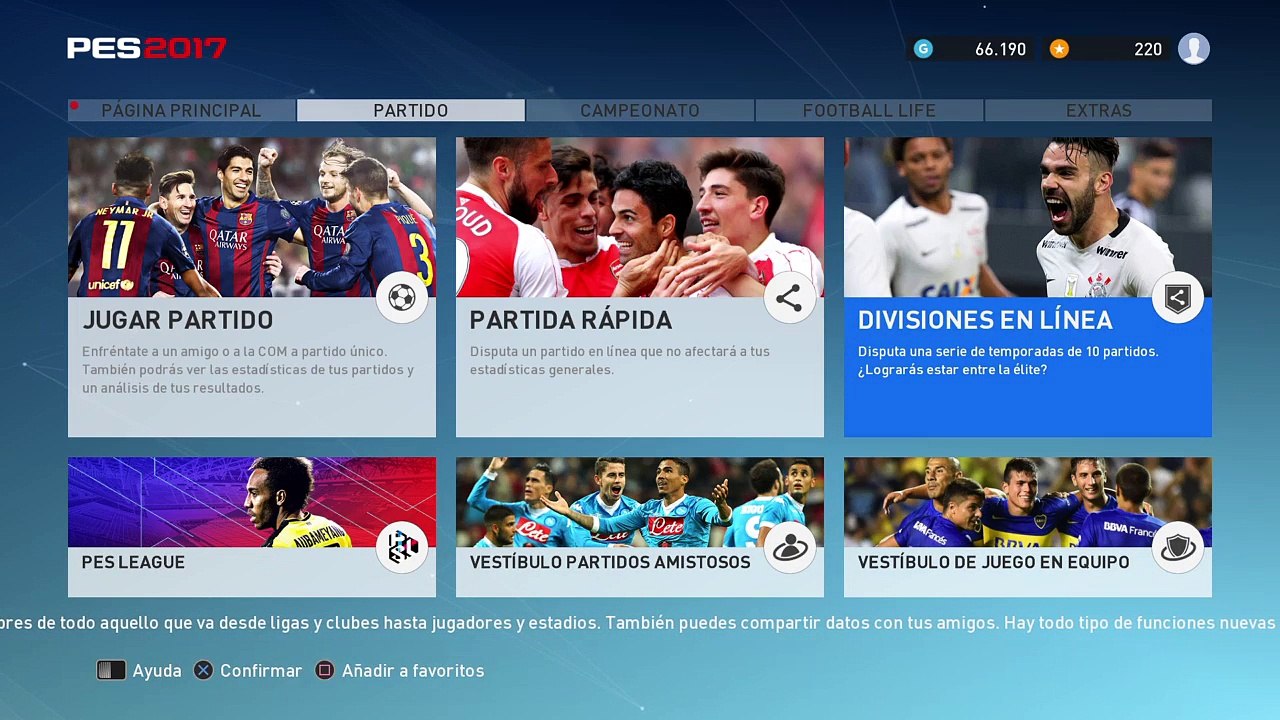Image resolution: width=1280 pixels, height=720 pixels.
Task: Click the square button Añadir a favoritos icon
Action: (x=324, y=670)
